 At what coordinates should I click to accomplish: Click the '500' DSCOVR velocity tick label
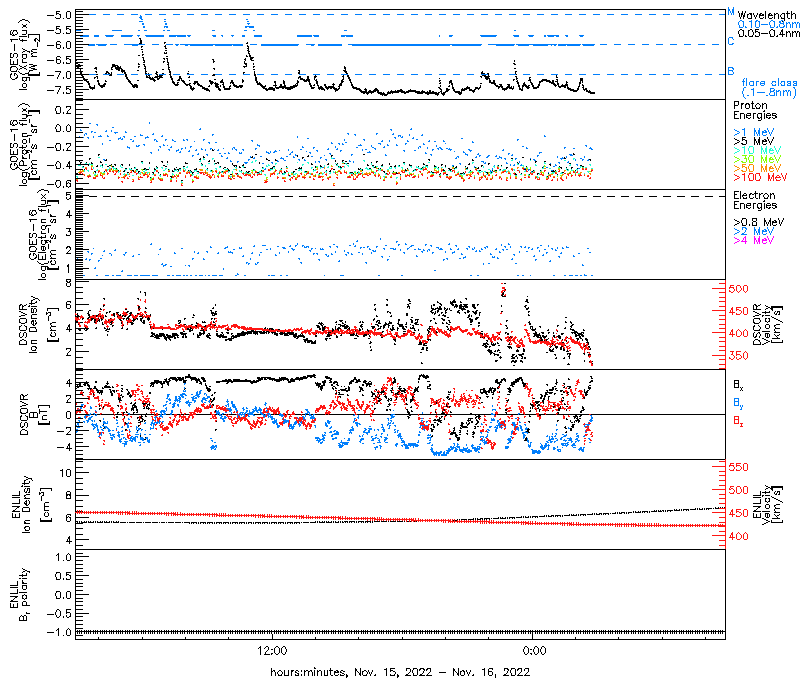click(x=738, y=289)
